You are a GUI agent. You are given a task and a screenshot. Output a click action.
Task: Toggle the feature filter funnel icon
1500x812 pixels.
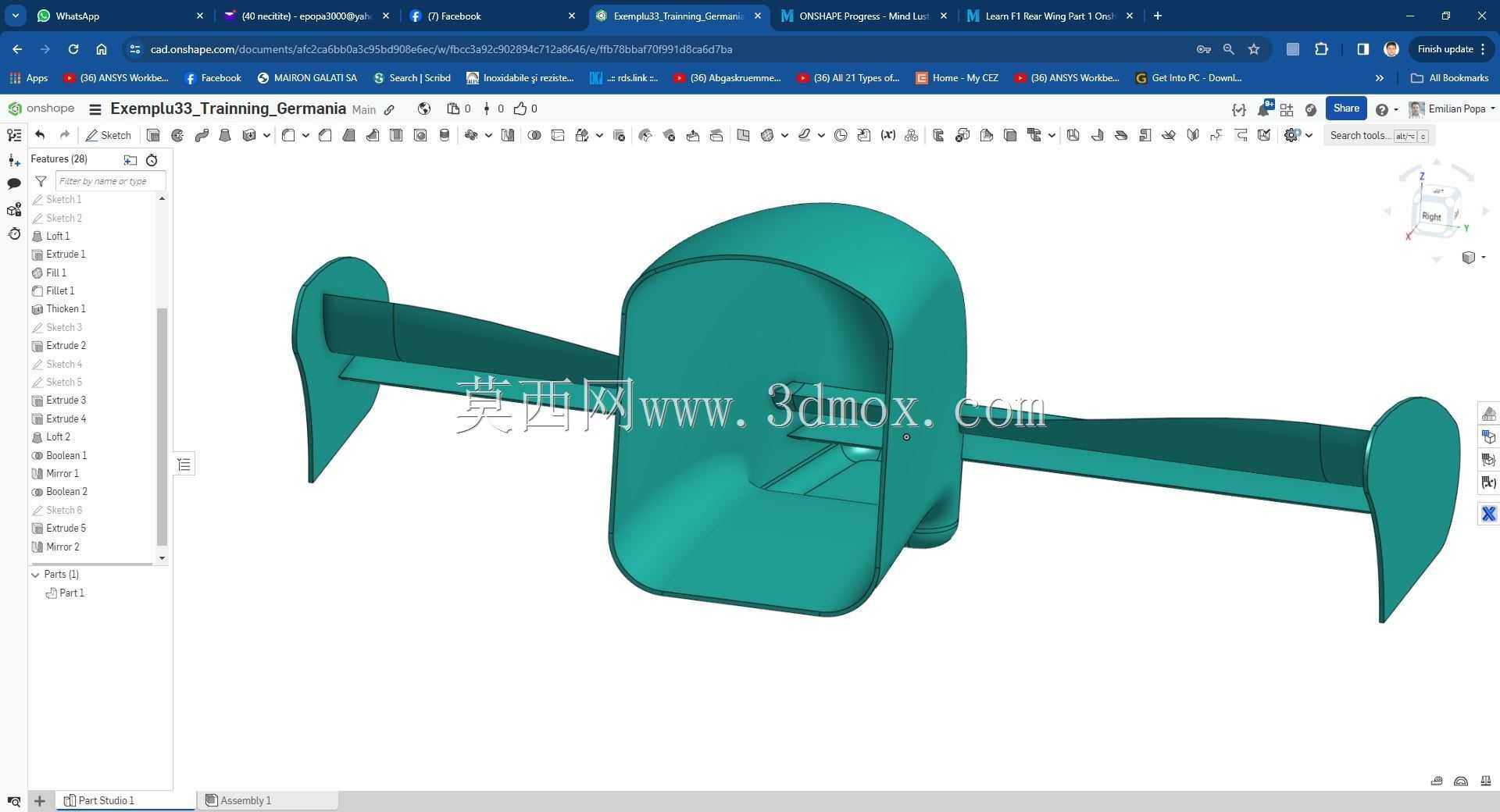pos(41,181)
